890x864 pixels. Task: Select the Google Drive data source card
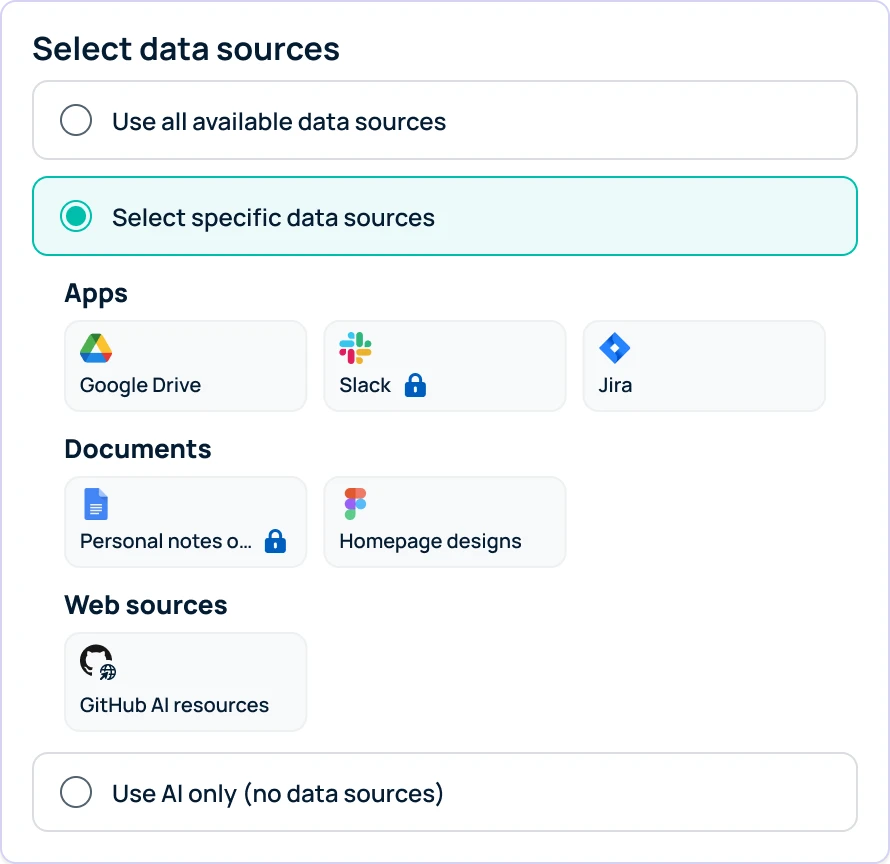(x=185, y=365)
